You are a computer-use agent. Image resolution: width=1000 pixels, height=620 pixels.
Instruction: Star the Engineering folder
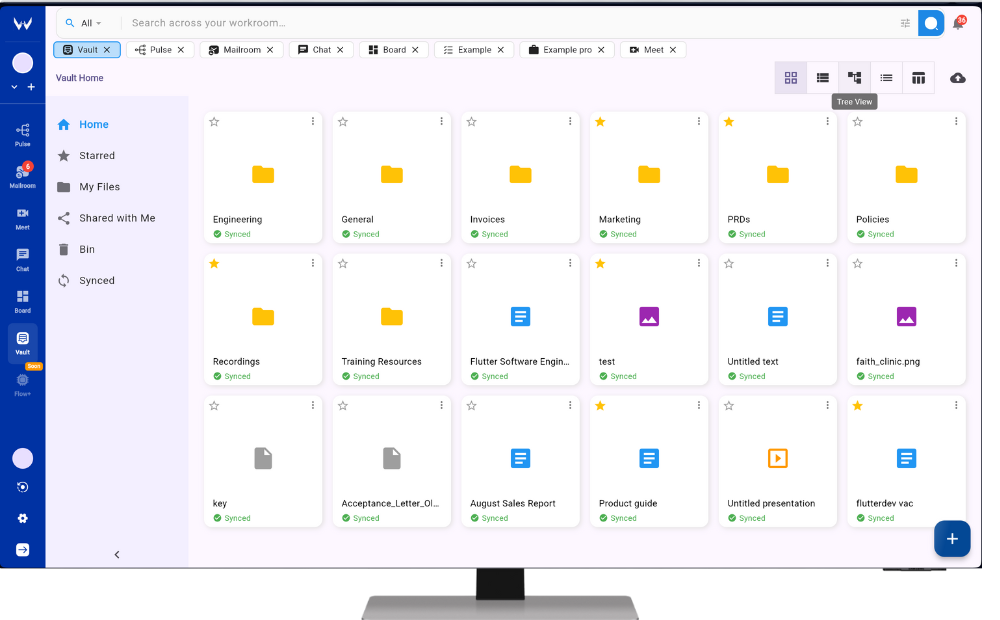pyautogui.click(x=214, y=122)
